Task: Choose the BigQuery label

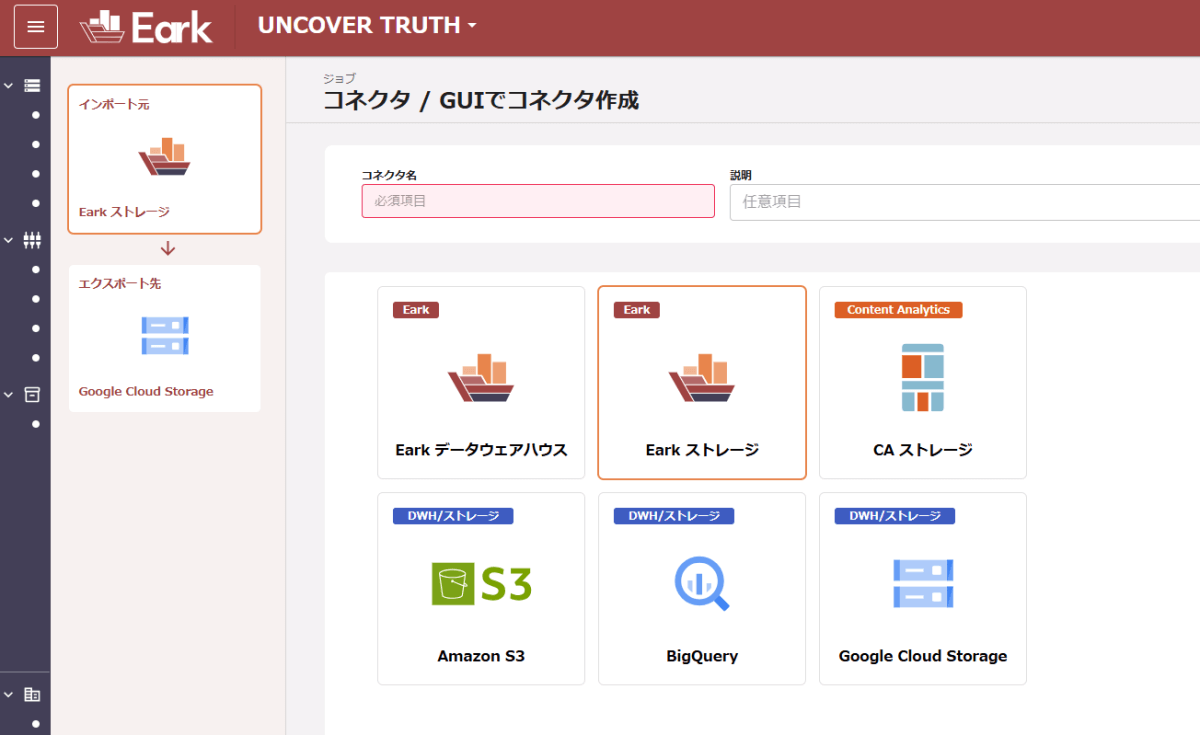Action: coord(702,656)
